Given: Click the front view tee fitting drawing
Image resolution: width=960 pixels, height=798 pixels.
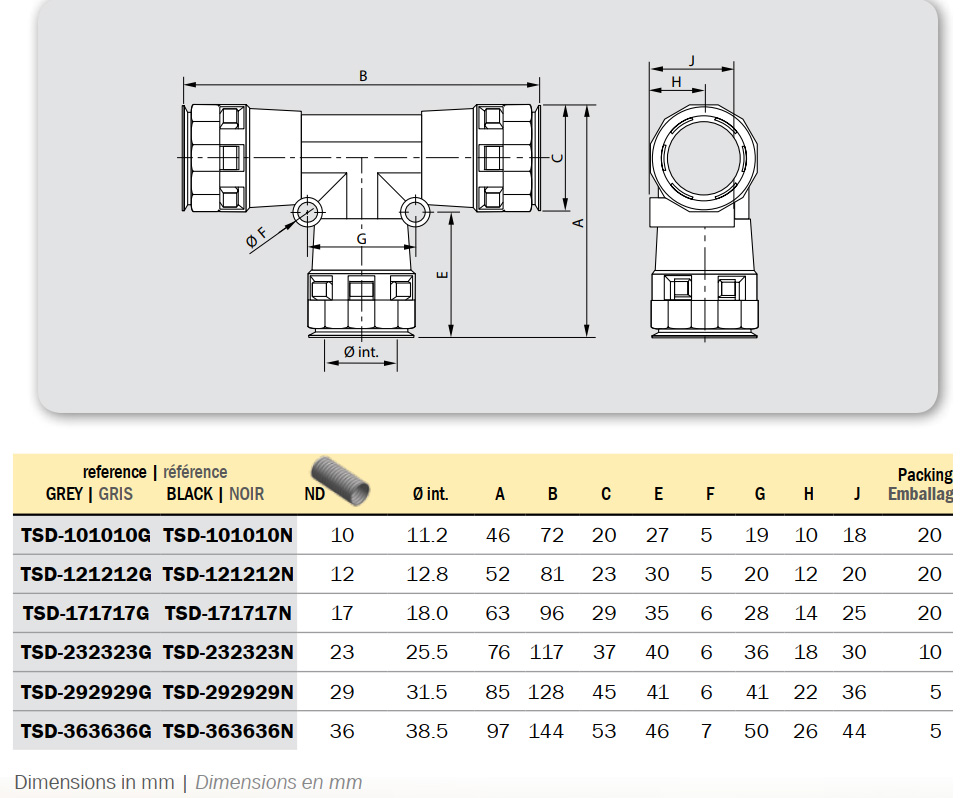Looking at the screenshot, I should [361, 215].
